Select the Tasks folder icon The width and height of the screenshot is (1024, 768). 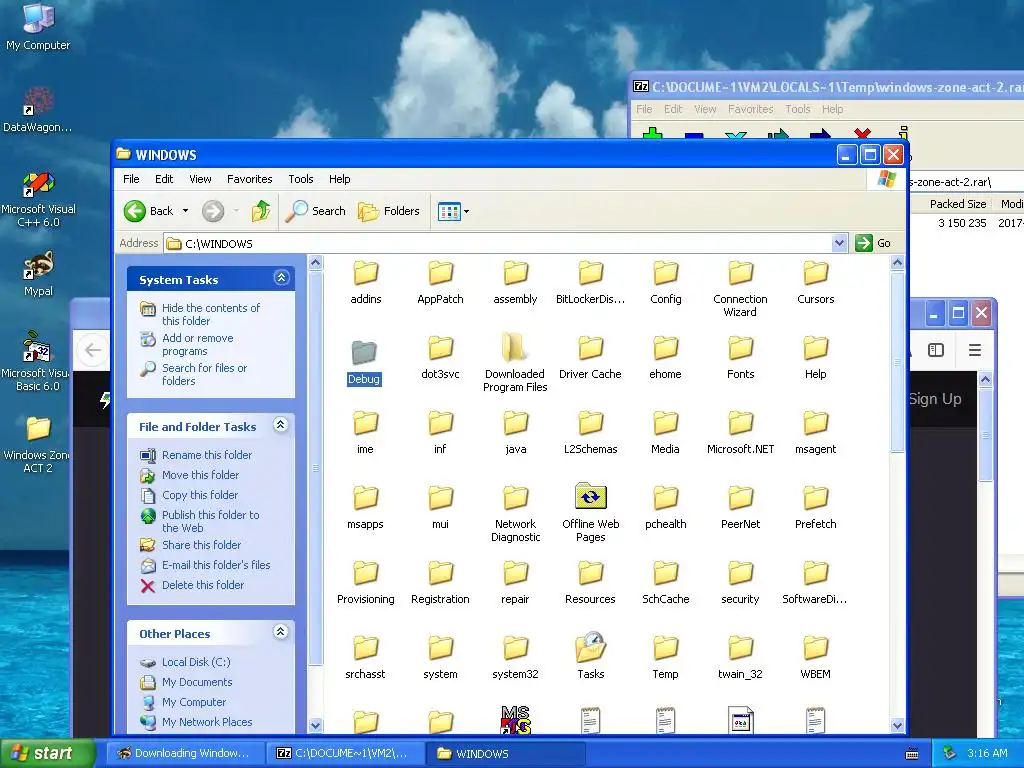point(590,647)
